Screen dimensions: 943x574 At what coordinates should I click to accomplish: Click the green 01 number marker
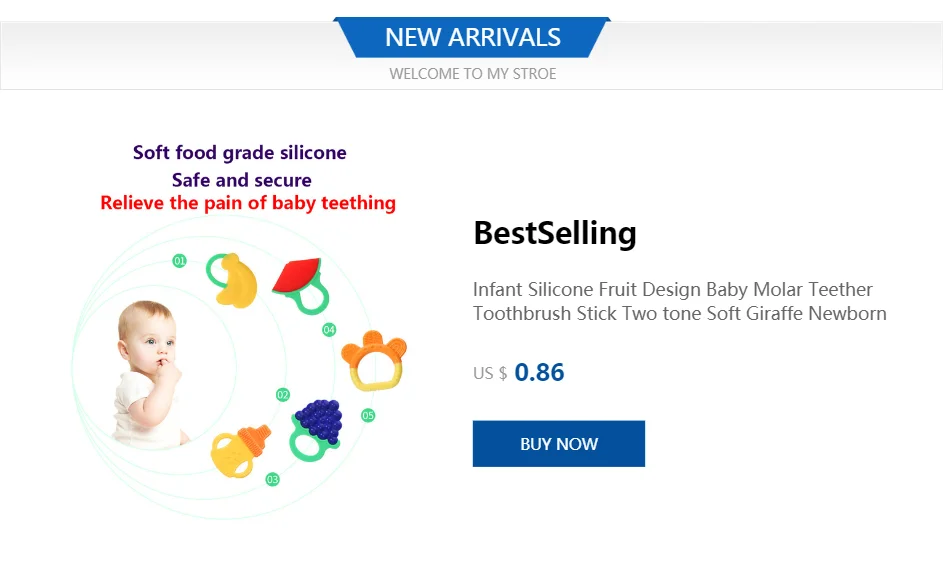pos(180,261)
